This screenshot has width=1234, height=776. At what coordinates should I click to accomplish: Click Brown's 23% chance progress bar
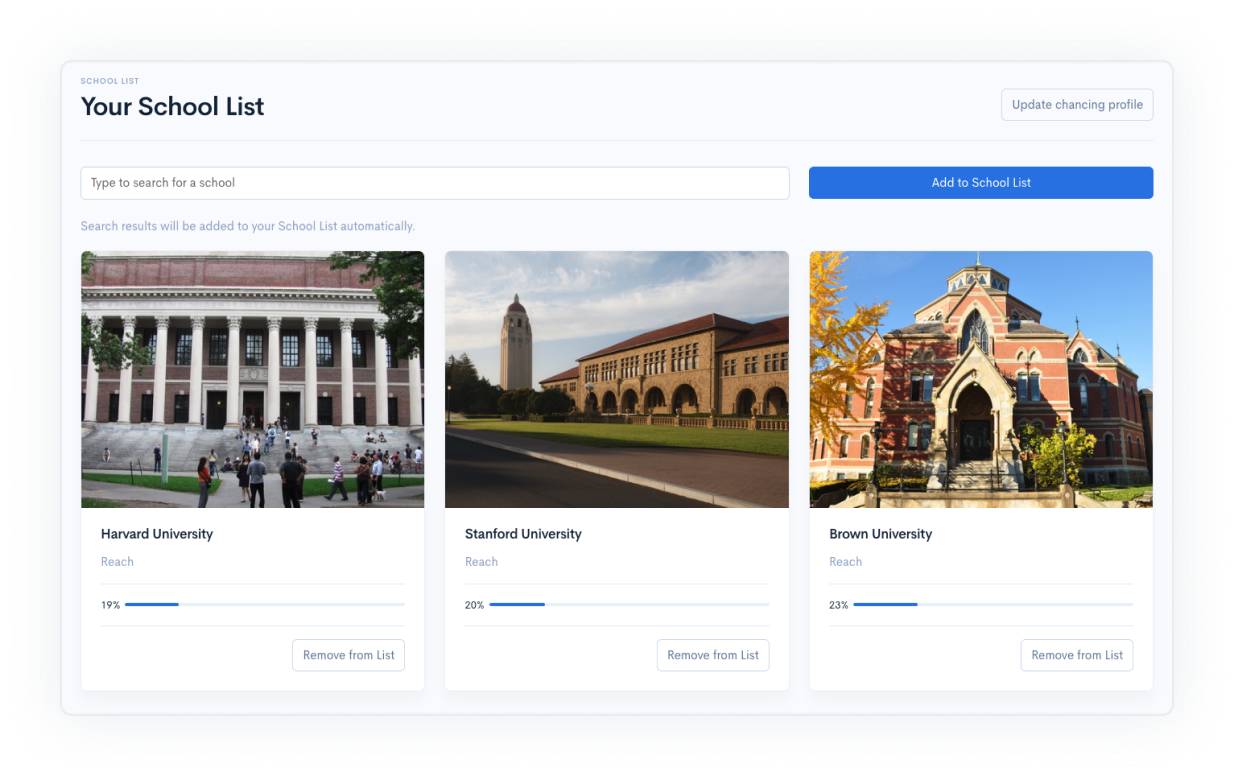click(x=992, y=605)
